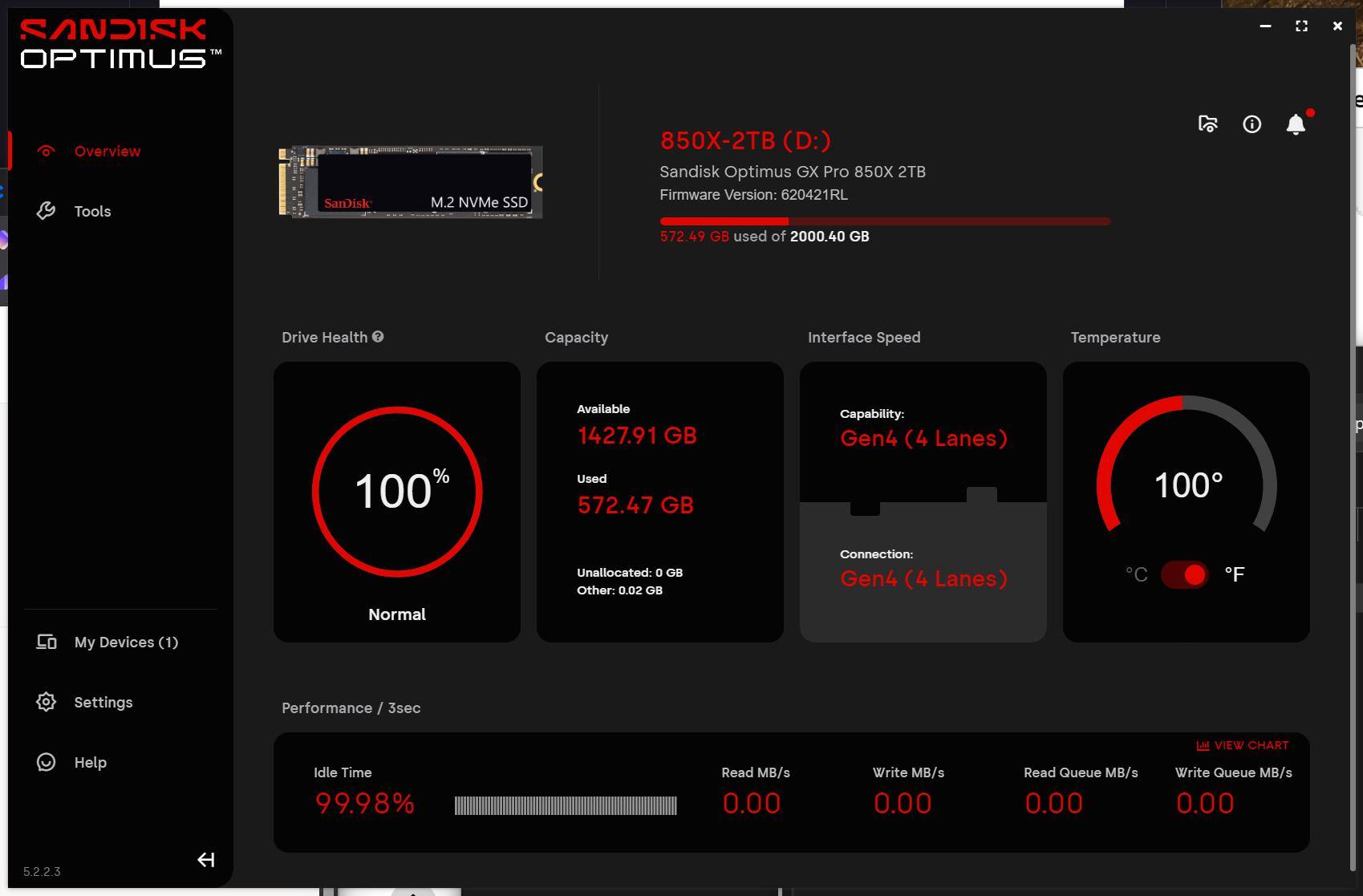
Task: Click the Connection Gen4 (4 Lanes) value
Action: 923,579
